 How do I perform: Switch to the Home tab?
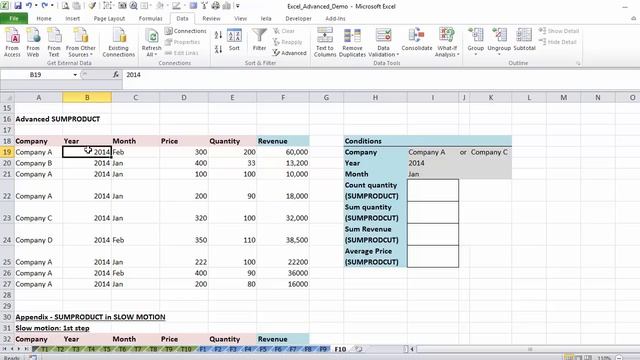[44, 18]
